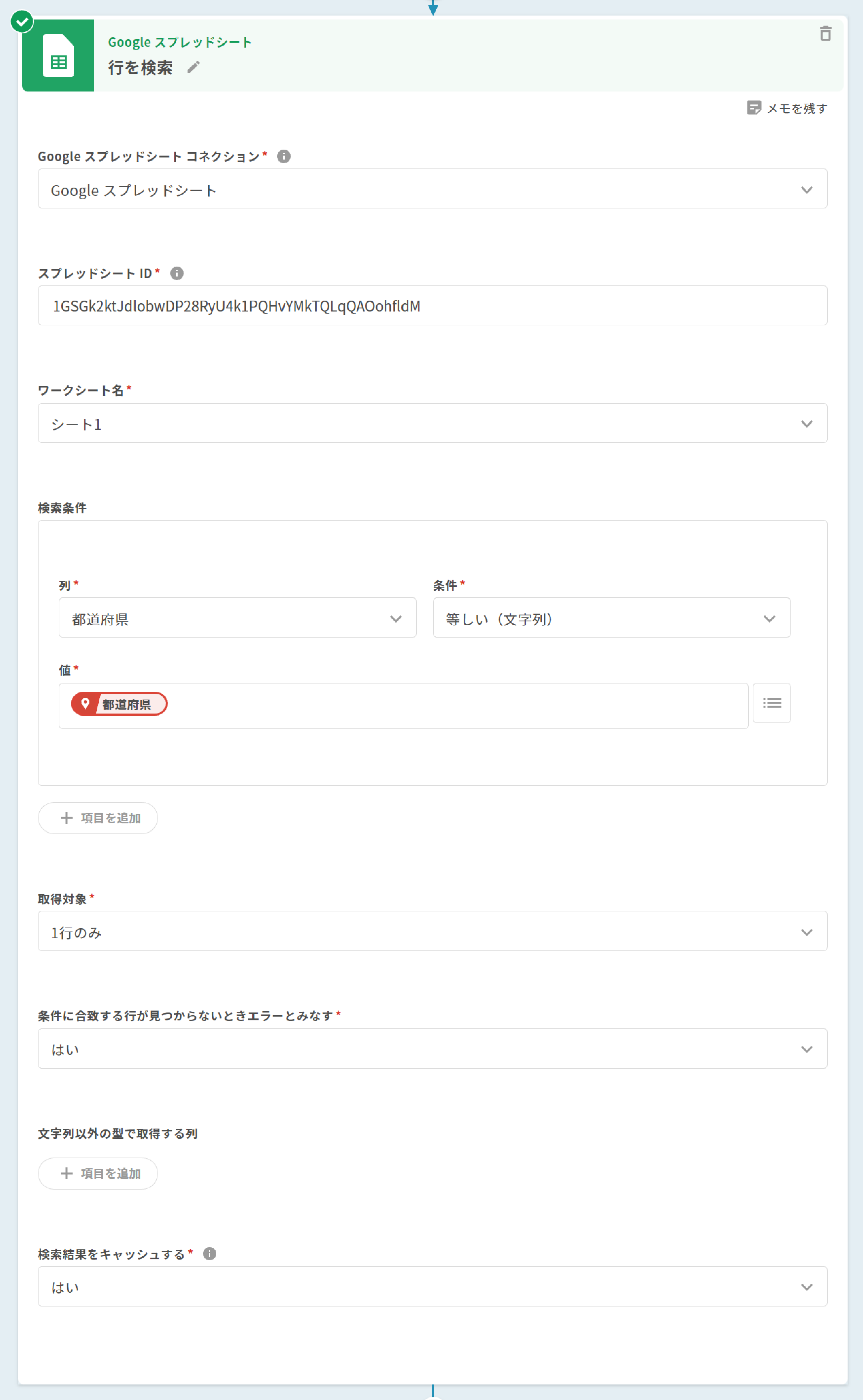Open the 条件 dropdown 等しい（文字列）

pos(611,618)
